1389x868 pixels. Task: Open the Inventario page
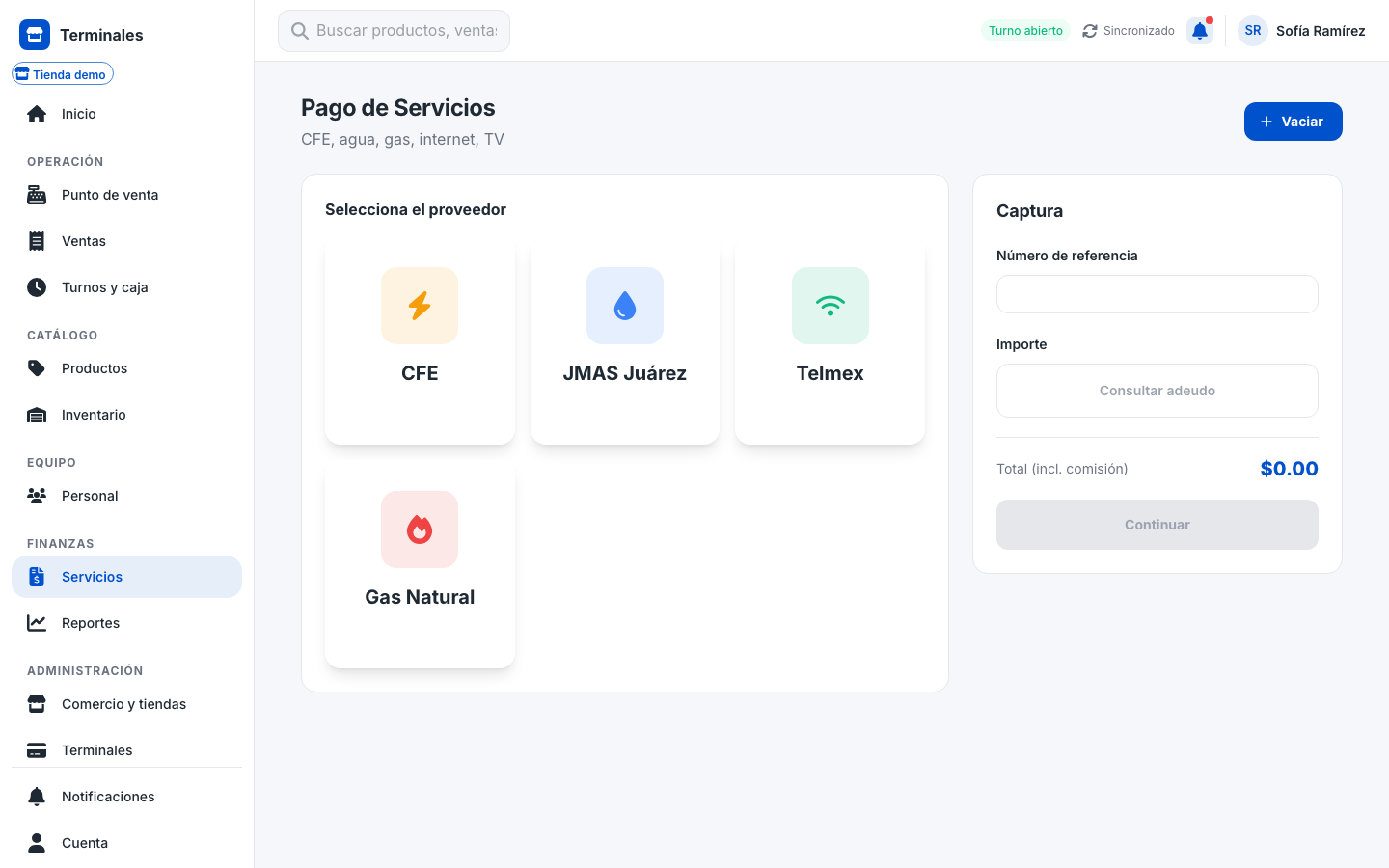(126, 415)
